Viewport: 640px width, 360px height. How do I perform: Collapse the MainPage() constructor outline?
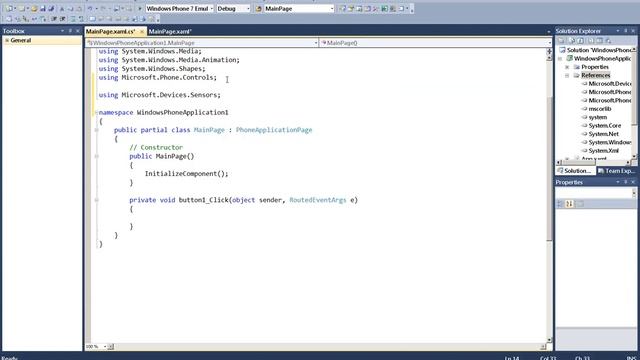(96, 156)
